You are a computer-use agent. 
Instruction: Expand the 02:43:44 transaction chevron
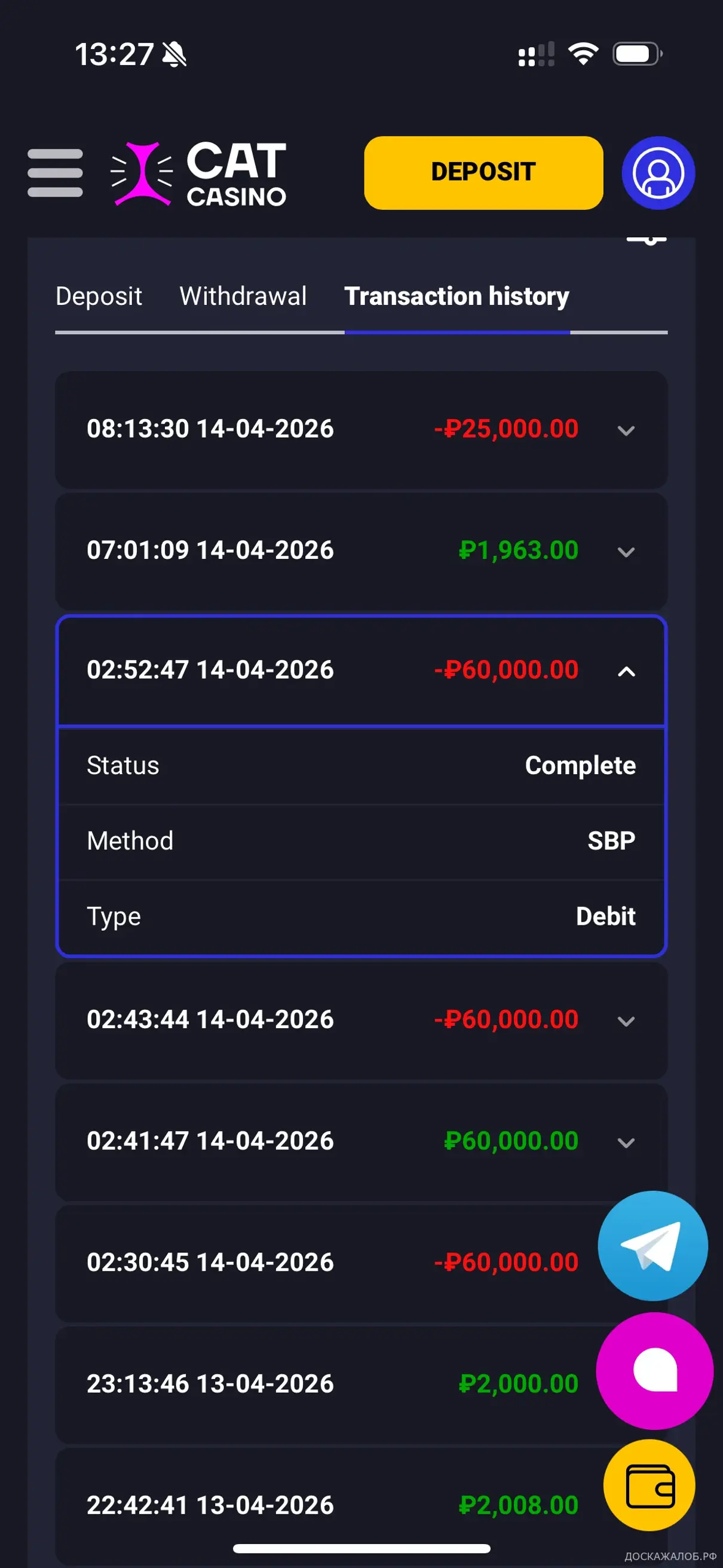tap(626, 1021)
